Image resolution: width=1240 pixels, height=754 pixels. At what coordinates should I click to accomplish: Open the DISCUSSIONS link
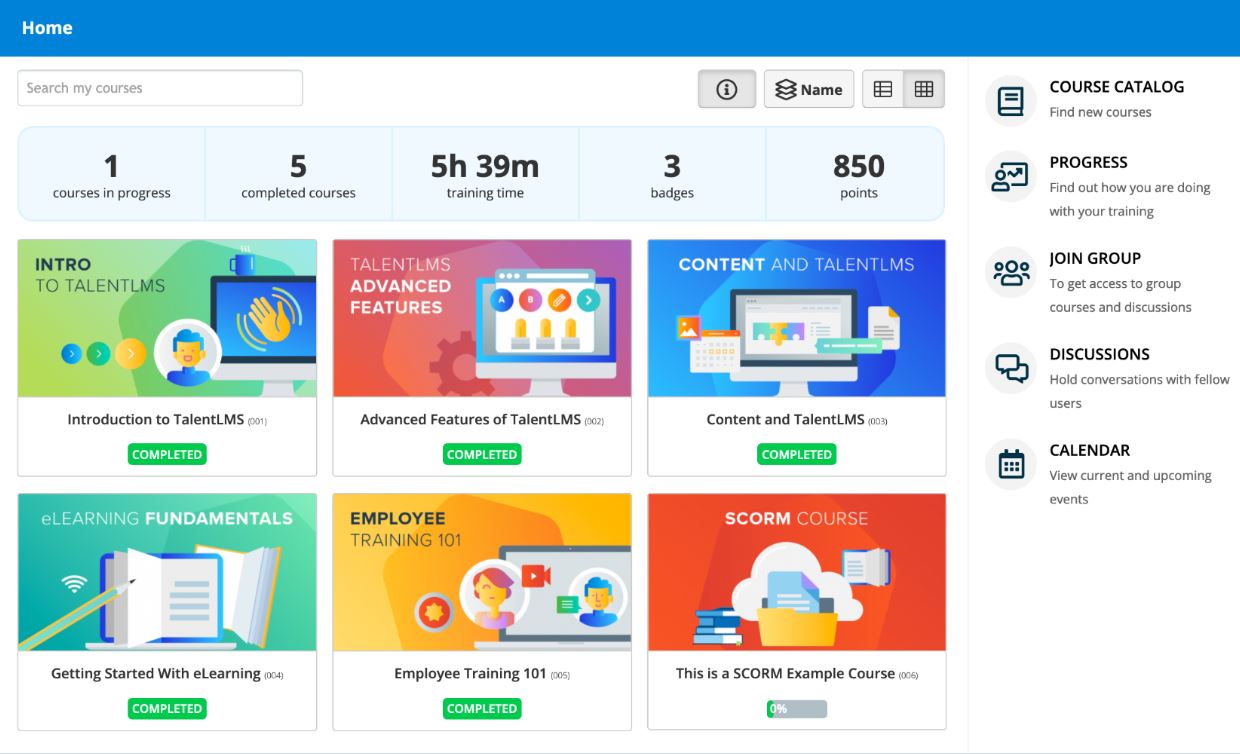click(1099, 354)
